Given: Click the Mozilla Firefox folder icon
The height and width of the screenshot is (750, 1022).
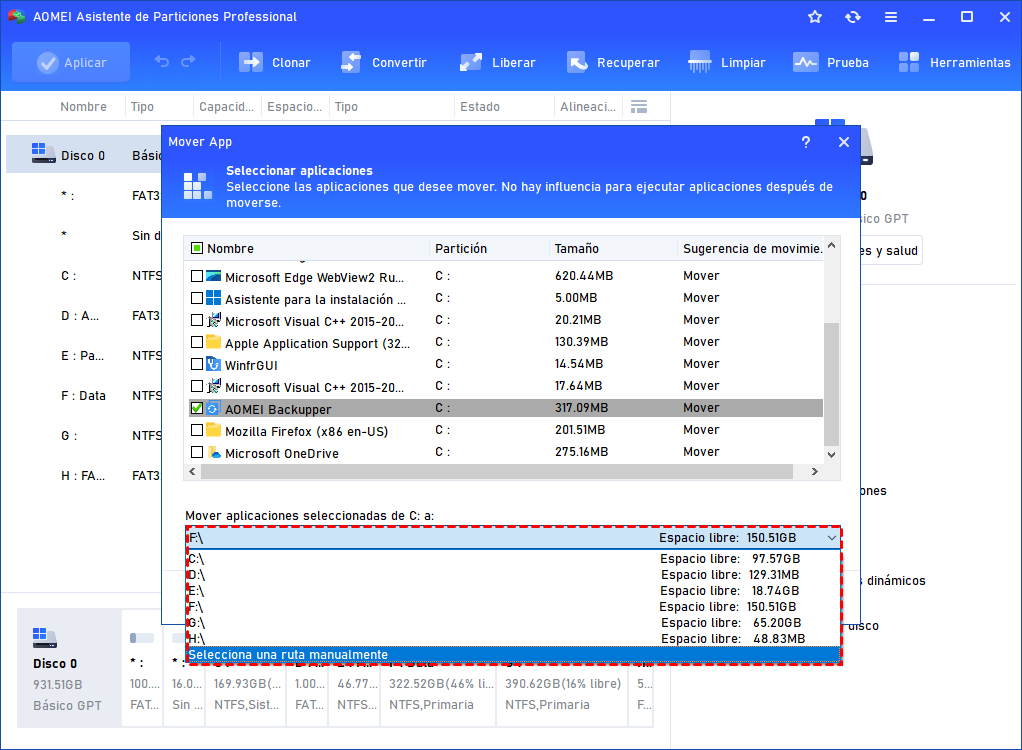Looking at the screenshot, I should point(213,430).
